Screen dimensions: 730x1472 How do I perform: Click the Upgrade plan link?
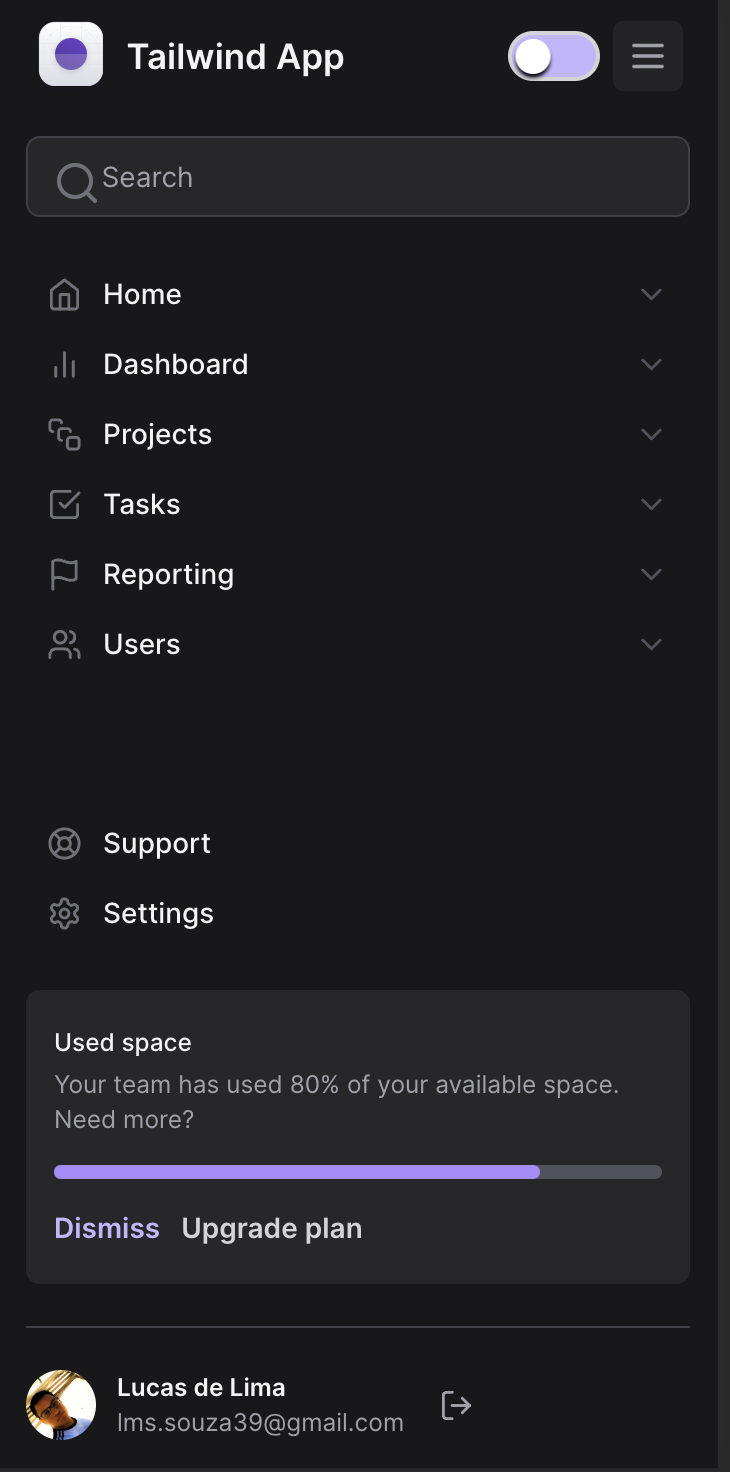(x=272, y=1228)
